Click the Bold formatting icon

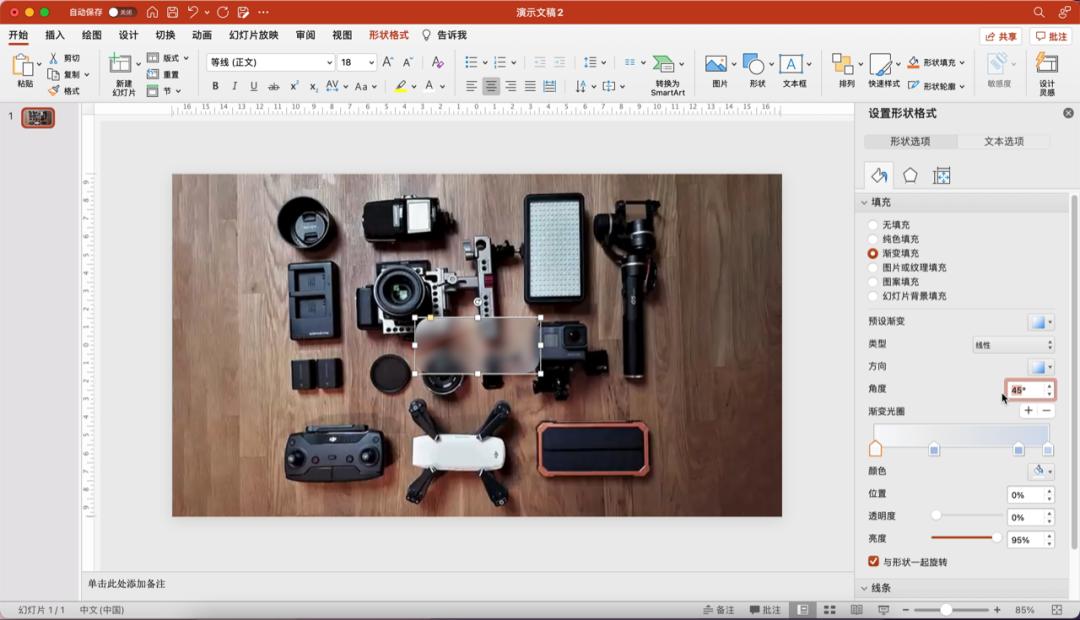pos(215,87)
